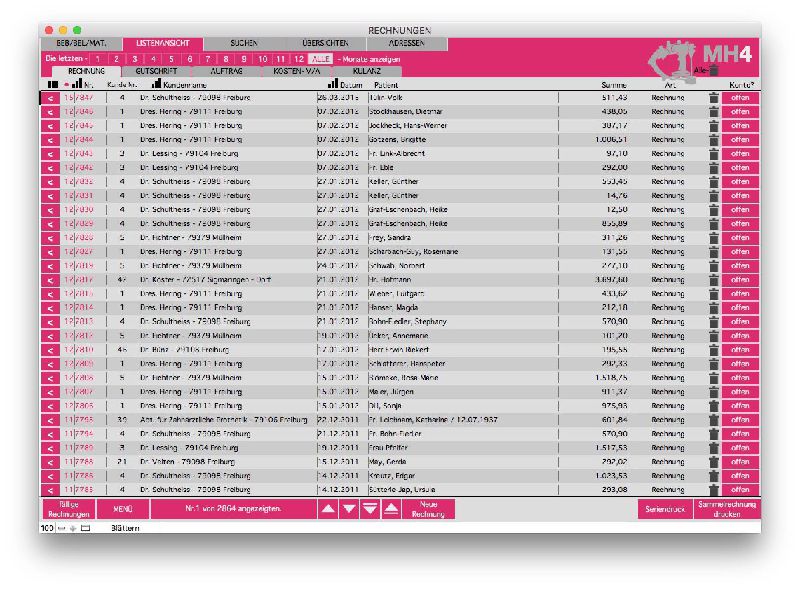Open the SUCHEN tab

point(243,44)
